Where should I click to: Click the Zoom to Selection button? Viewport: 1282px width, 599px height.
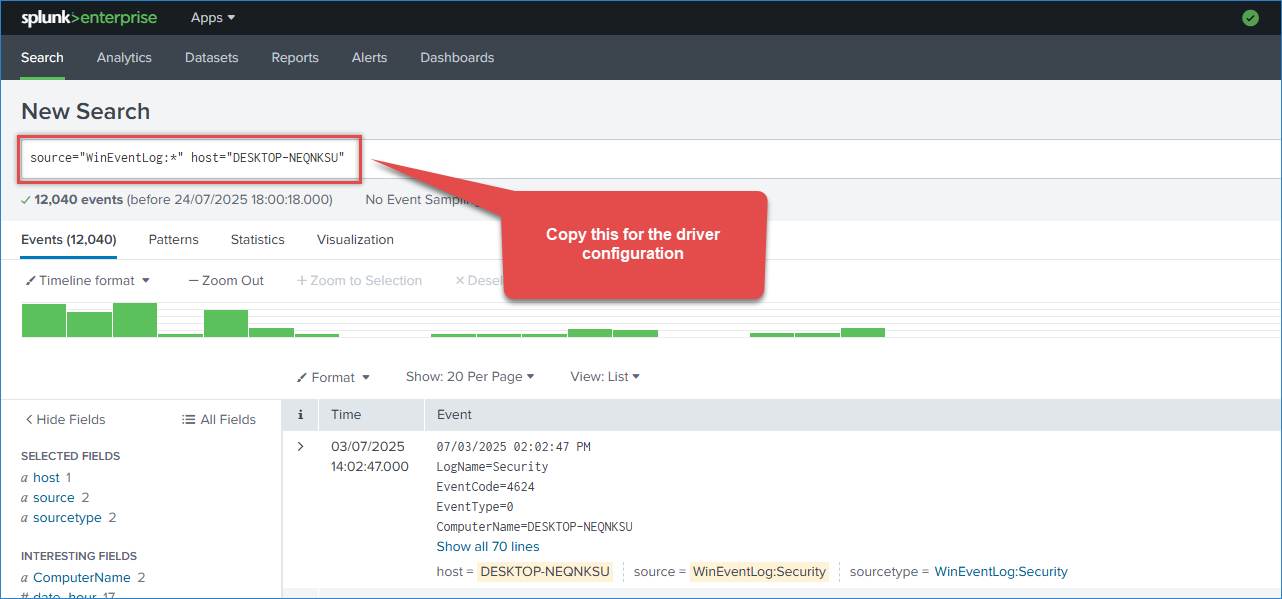tap(359, 281)
